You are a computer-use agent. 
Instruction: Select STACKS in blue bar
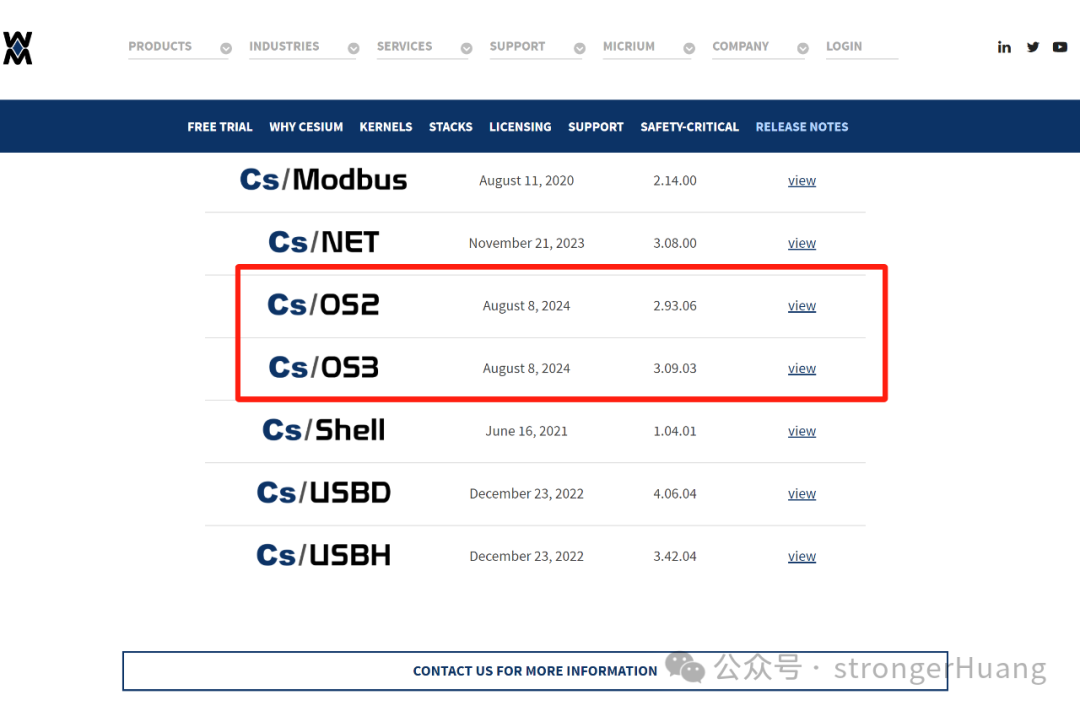coord(450,127)
